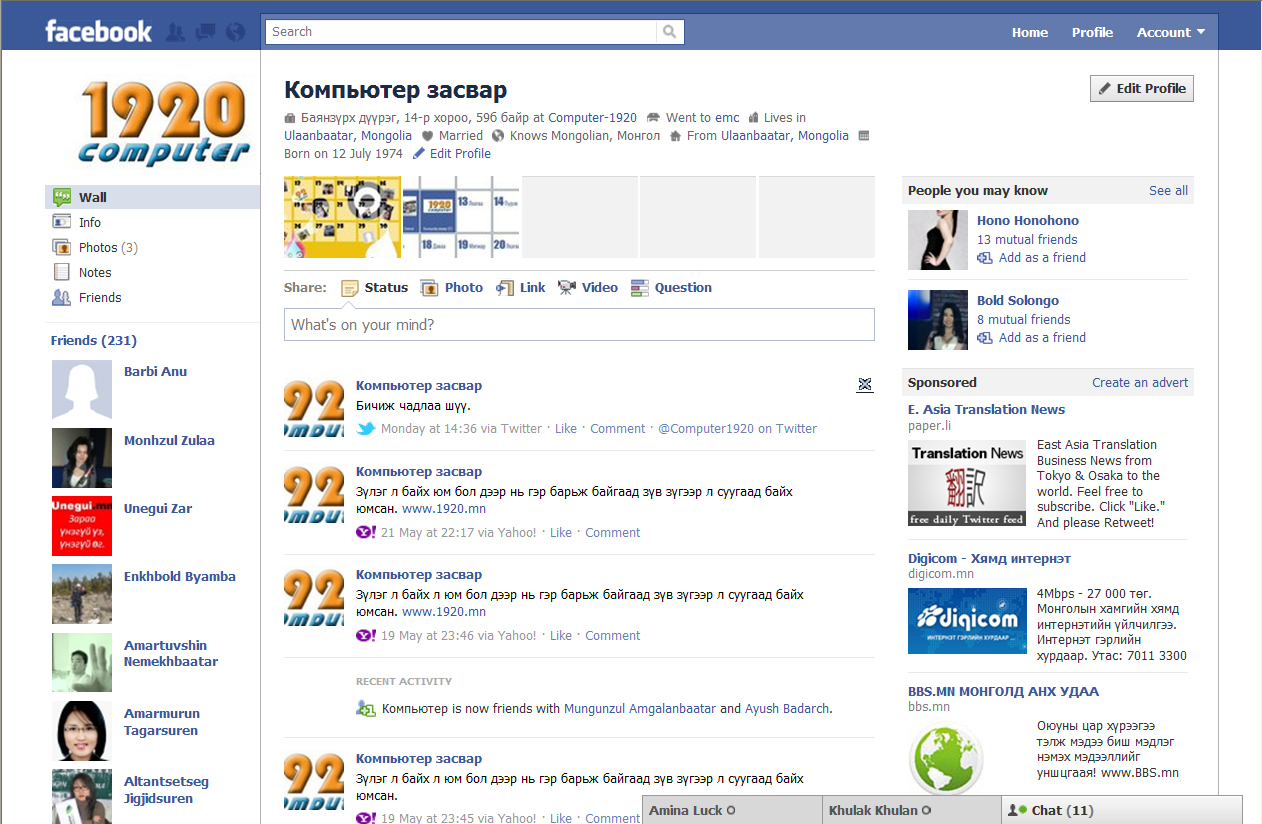Open friend requests icon in top bar
This screenshot has height=824, width=1262.
tap(175, 32)
